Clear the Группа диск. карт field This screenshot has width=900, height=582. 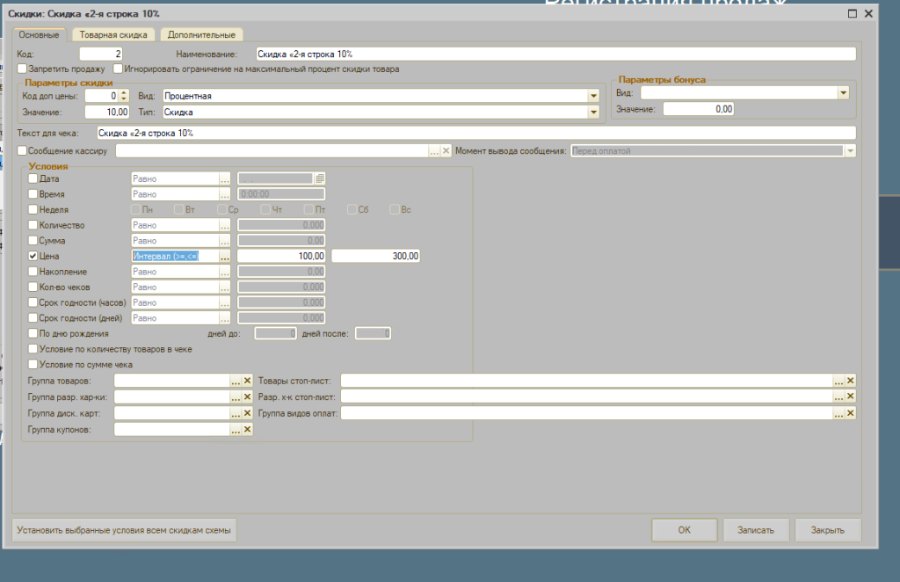point(247,413)
